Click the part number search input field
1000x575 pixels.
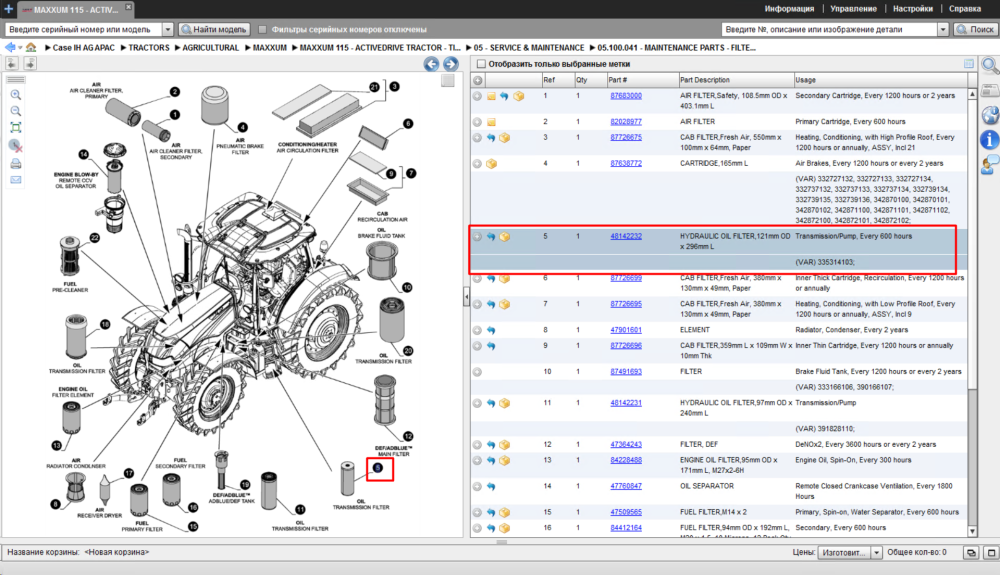point(830,29)
